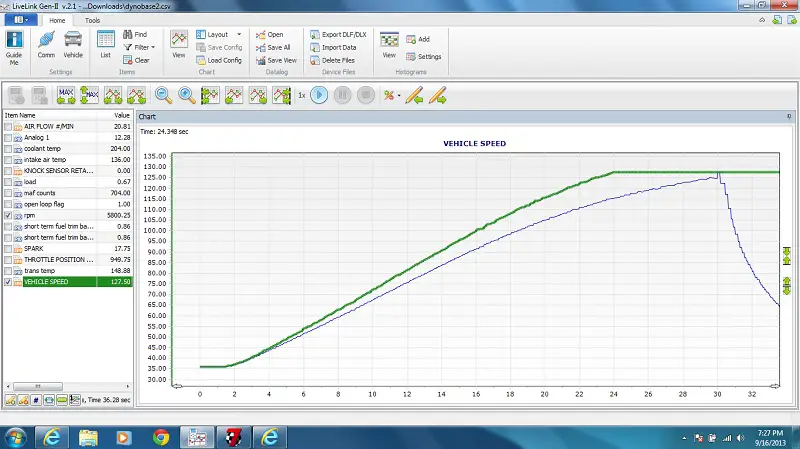Click chart tool icon right of Zoom In
The height and width of the screenshot is (449, 800).
coord(210,95)
